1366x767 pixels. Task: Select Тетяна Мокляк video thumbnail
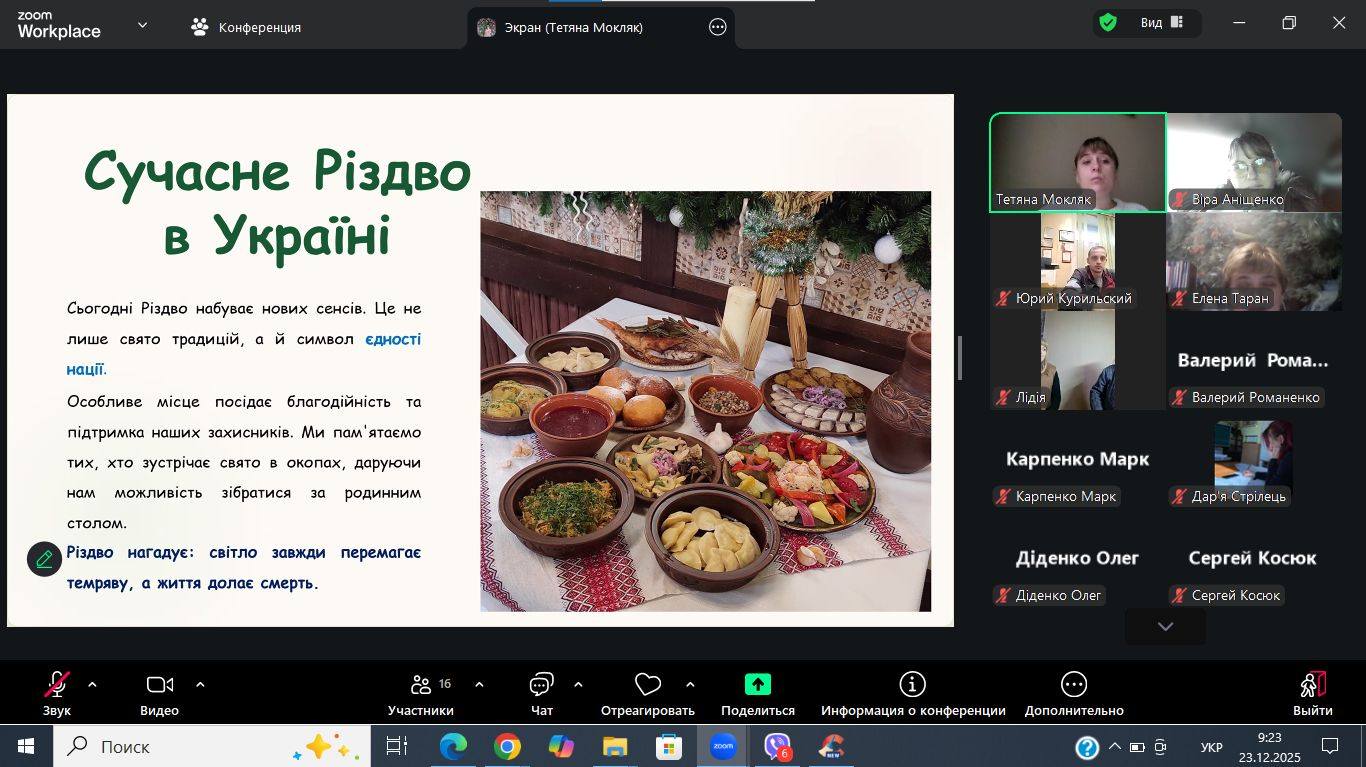point(1078,162)
